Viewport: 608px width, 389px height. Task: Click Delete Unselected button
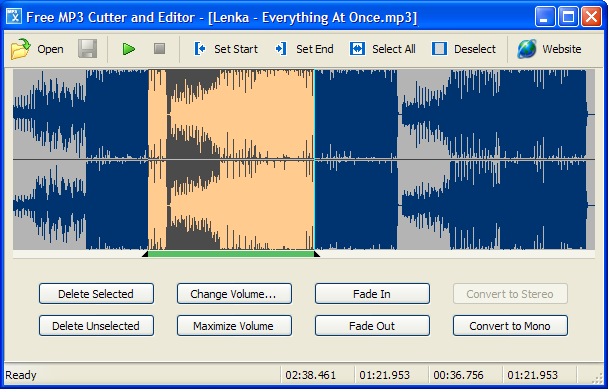(x=96, y=325)
